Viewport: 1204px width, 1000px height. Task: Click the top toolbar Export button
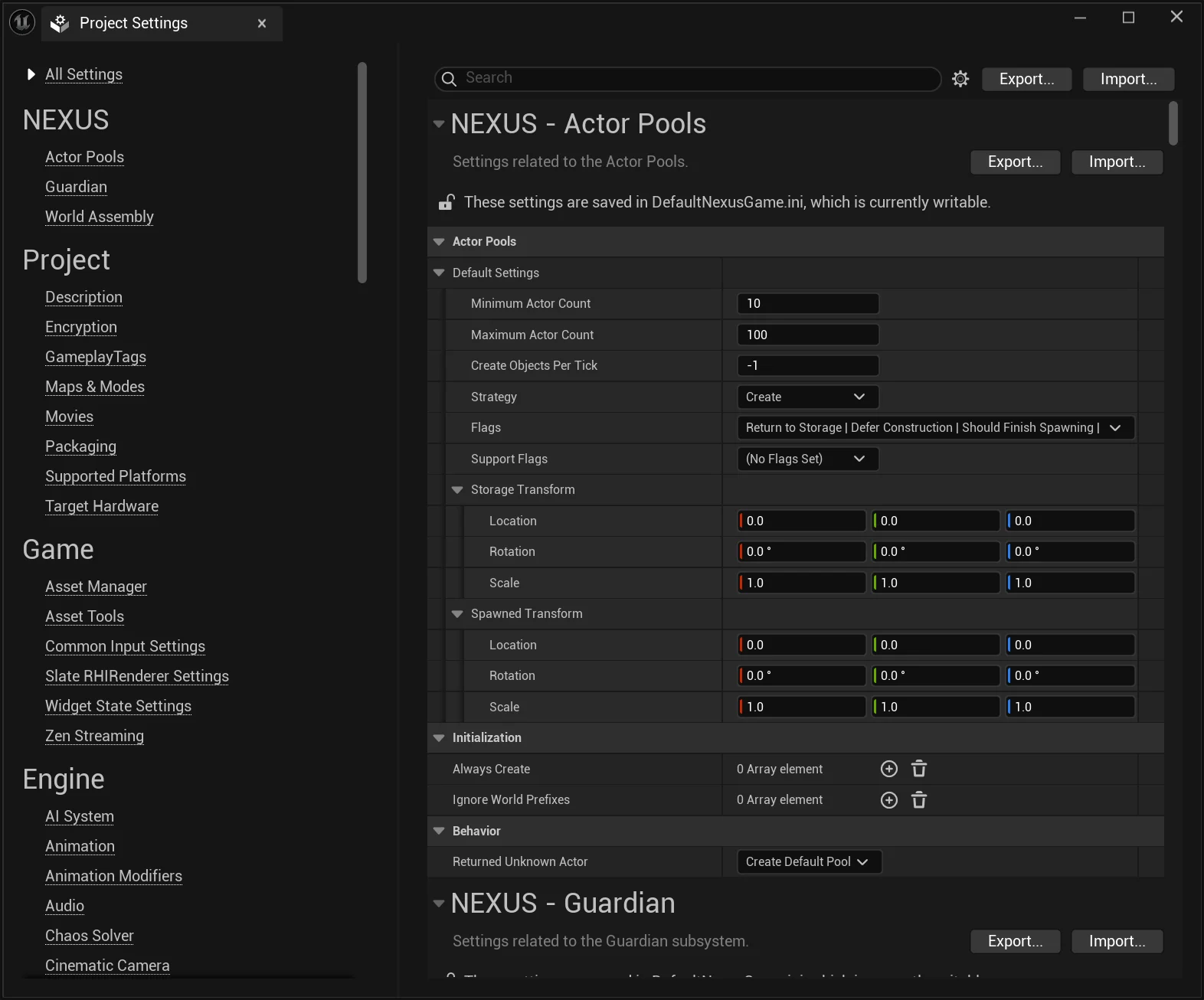[1026, 79]
